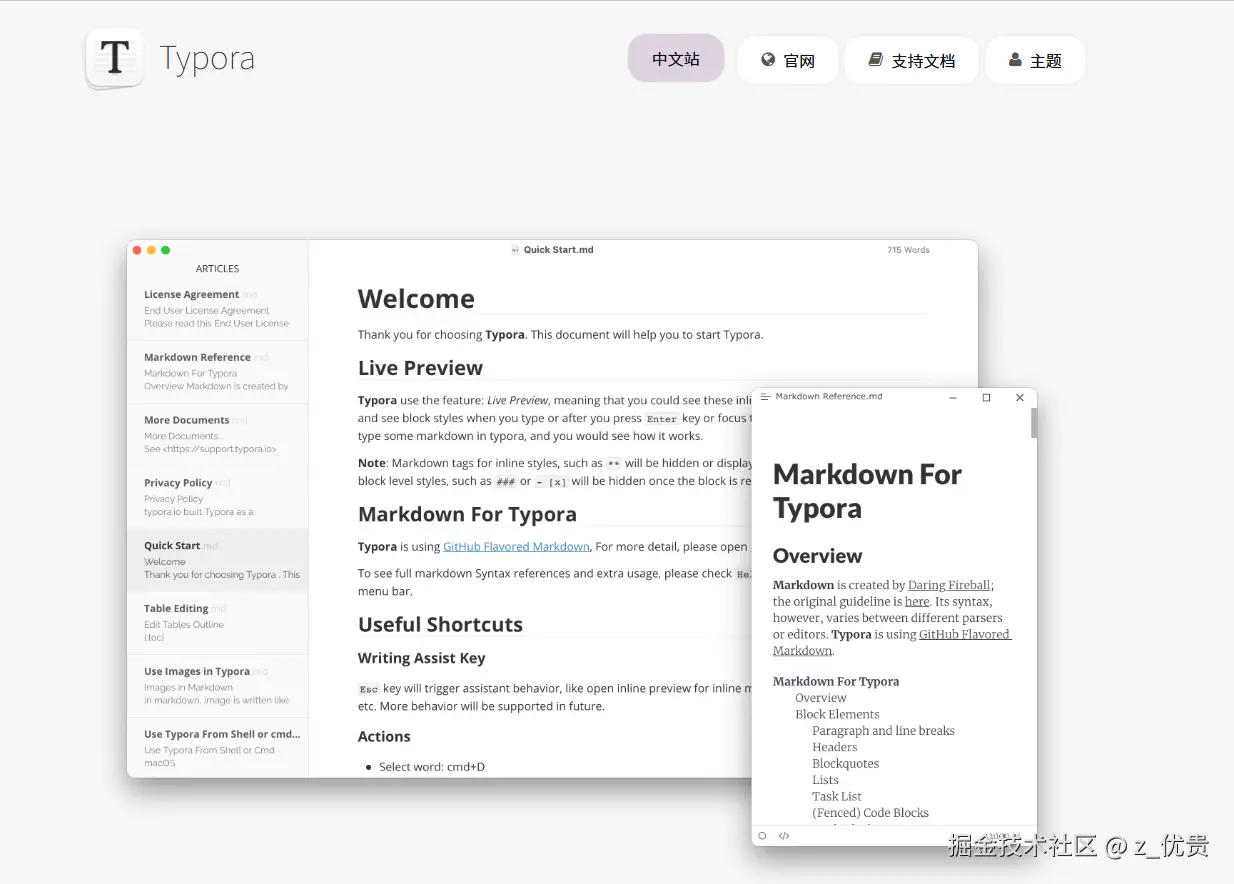Viewport: 1234px width, 884px height.
Task: Jump to Blockquotes in contents
Action: [x=845, y=764]
